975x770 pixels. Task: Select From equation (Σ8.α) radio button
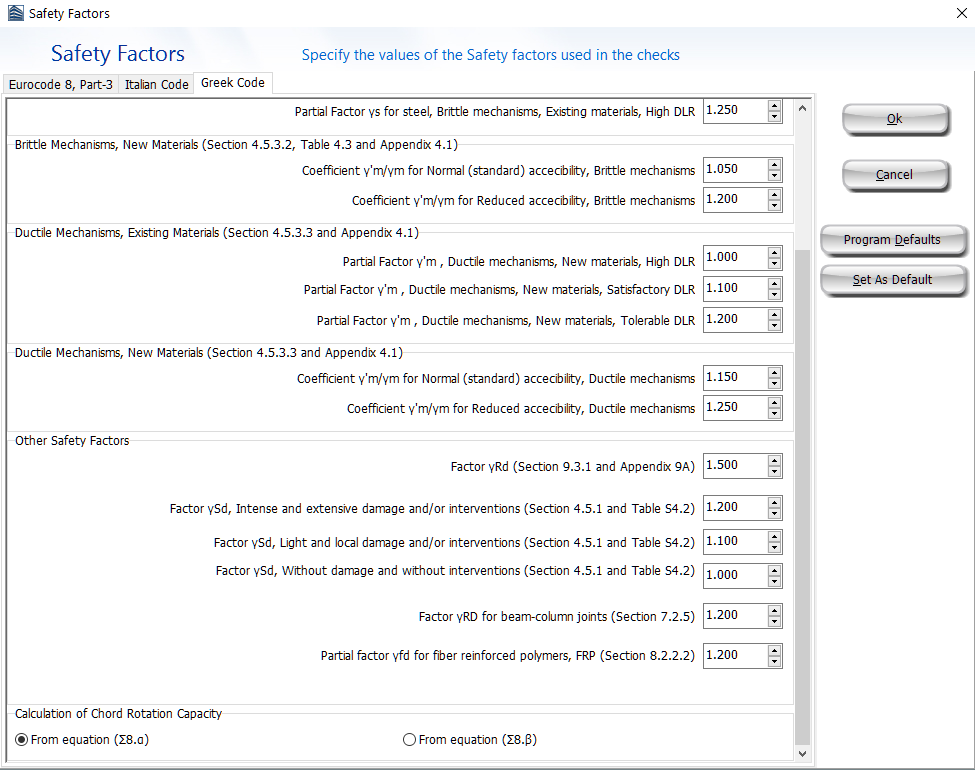point(21,740)
